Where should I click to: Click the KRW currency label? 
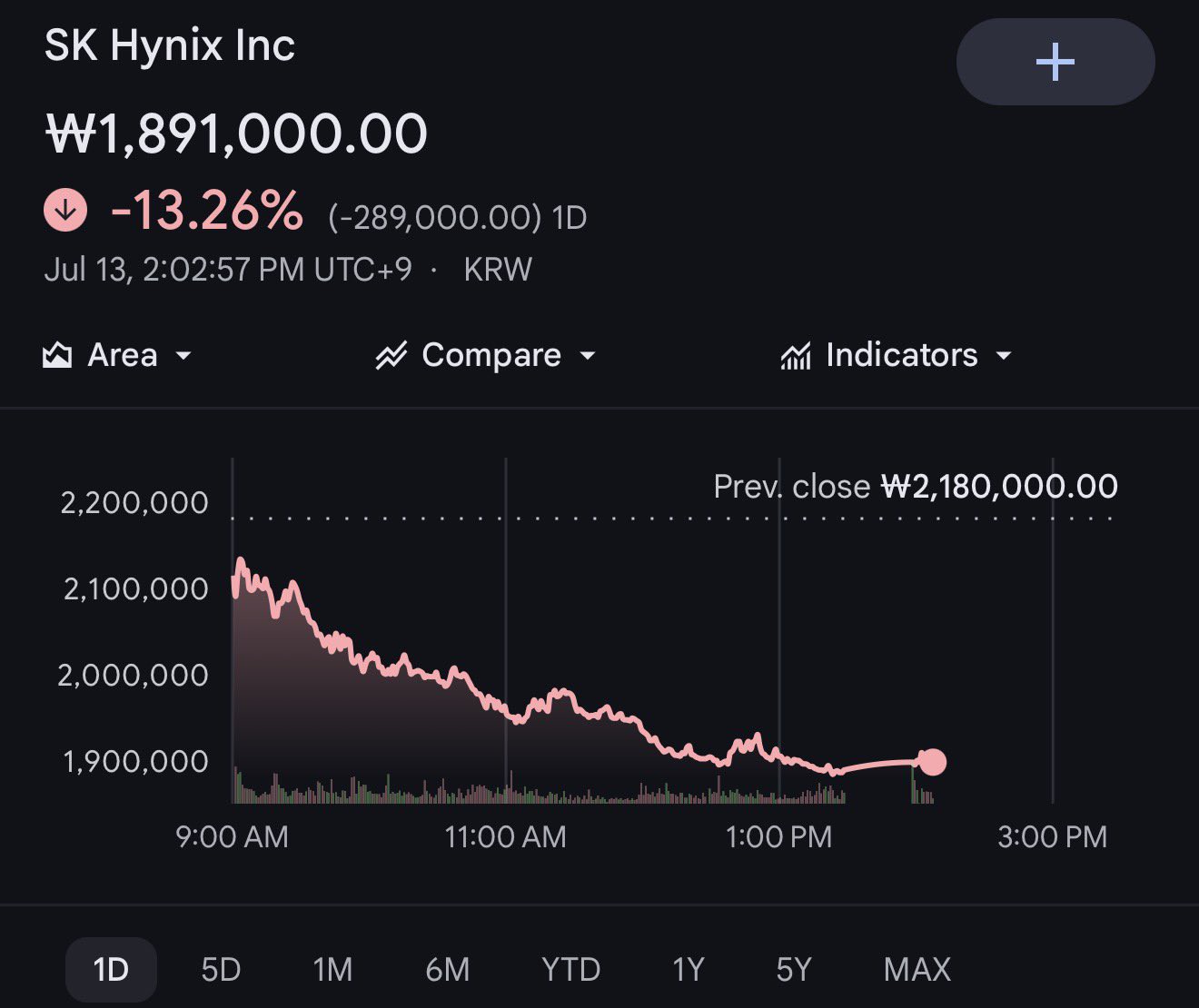click(498, 270)
